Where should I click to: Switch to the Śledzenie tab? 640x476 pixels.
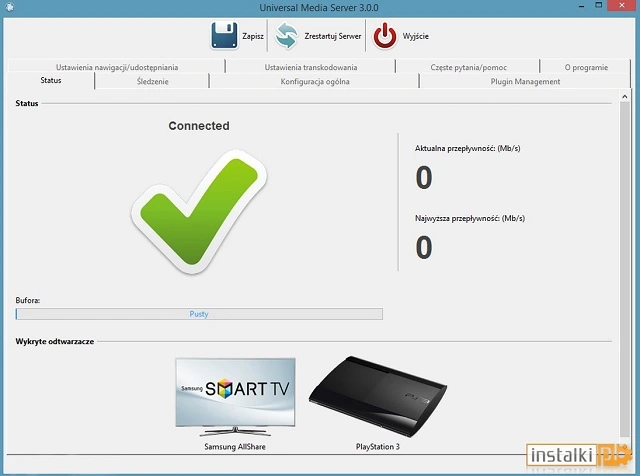click(152, 81)
